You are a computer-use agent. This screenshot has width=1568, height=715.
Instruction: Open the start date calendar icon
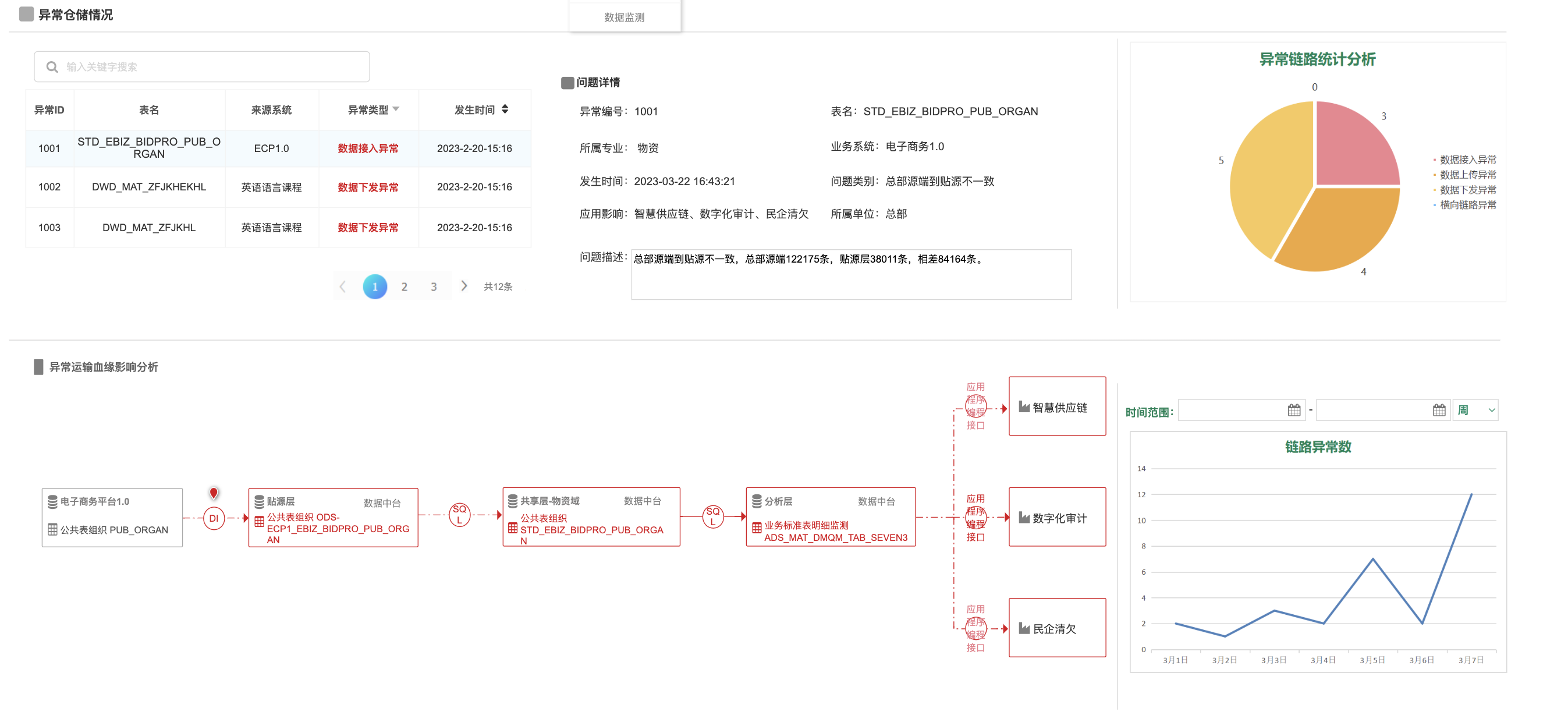pyautogui.click(x=1294, y=410)
